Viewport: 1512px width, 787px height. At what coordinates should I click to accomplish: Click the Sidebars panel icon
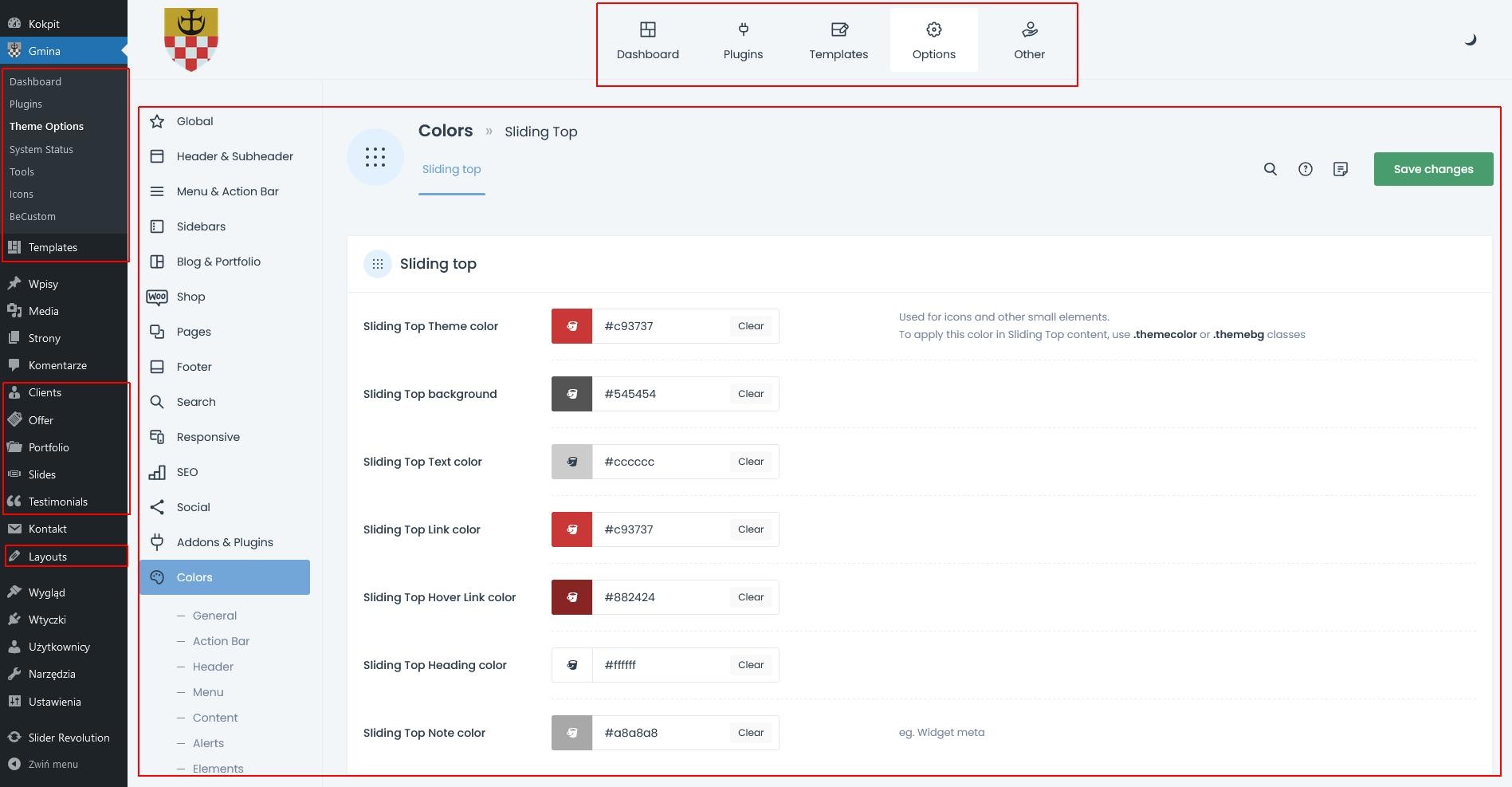click(x=157, y=226)
